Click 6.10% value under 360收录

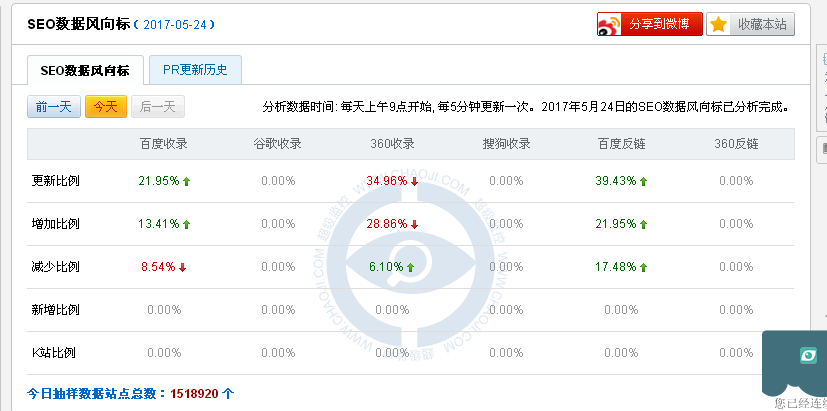point(386,266)
